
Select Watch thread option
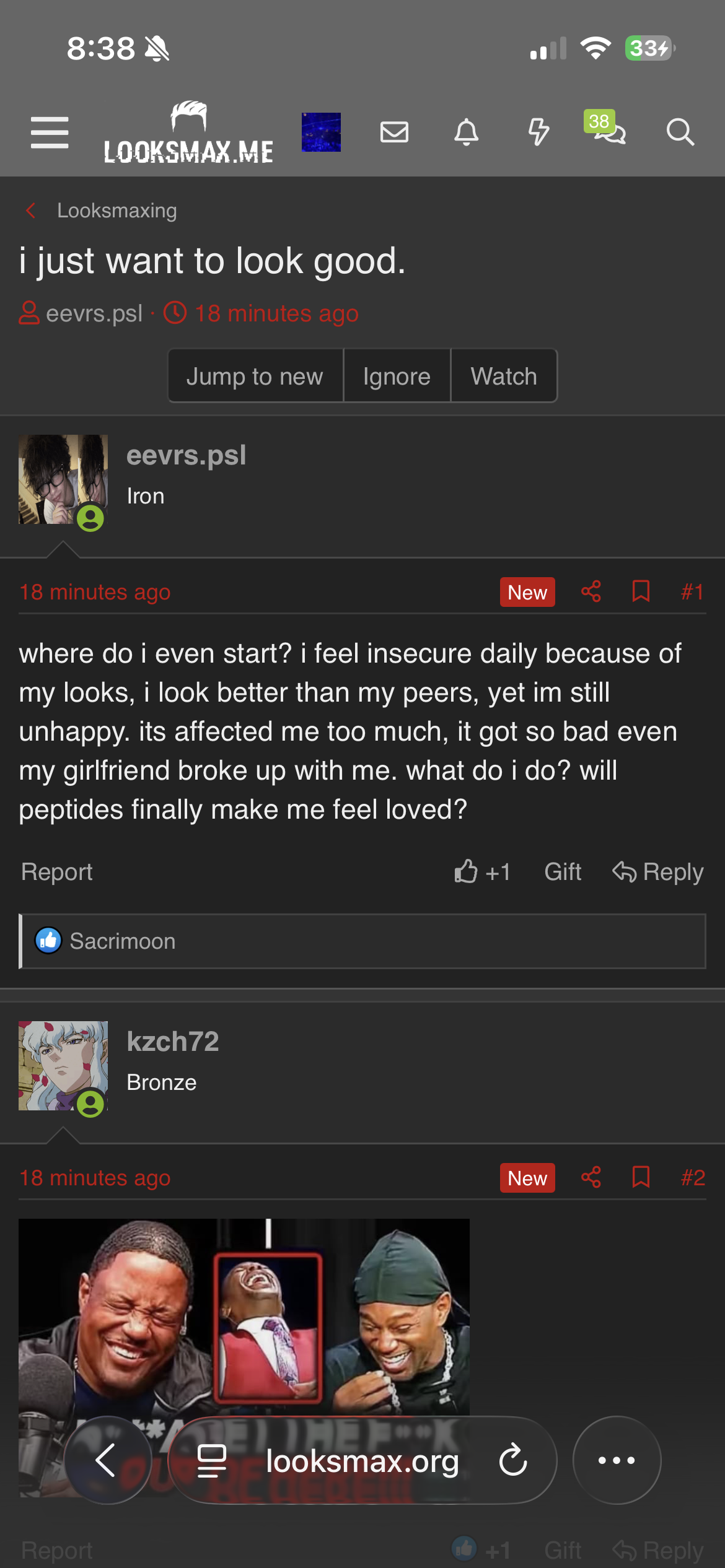pos(504,376)
